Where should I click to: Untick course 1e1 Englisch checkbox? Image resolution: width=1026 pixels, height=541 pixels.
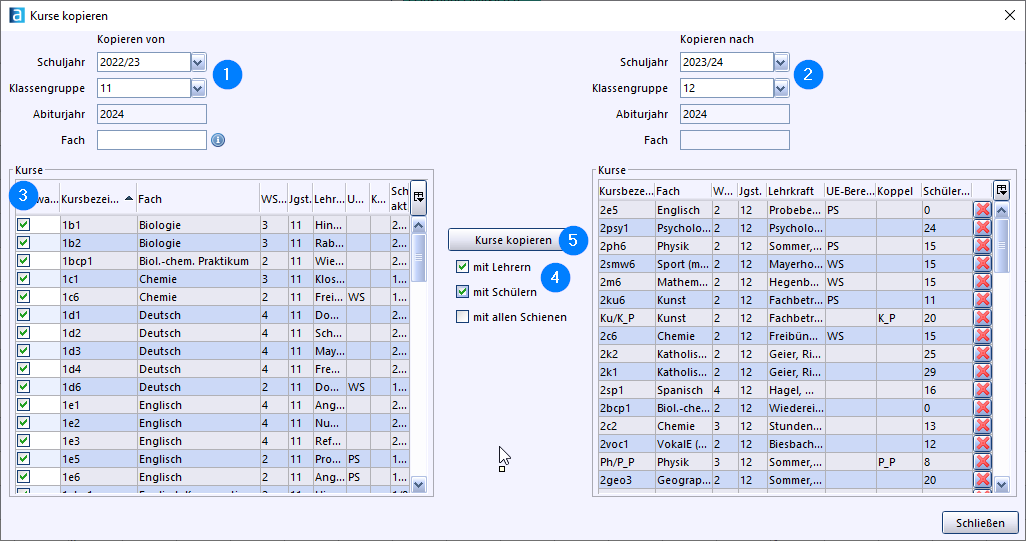click(x=24, y=404)
